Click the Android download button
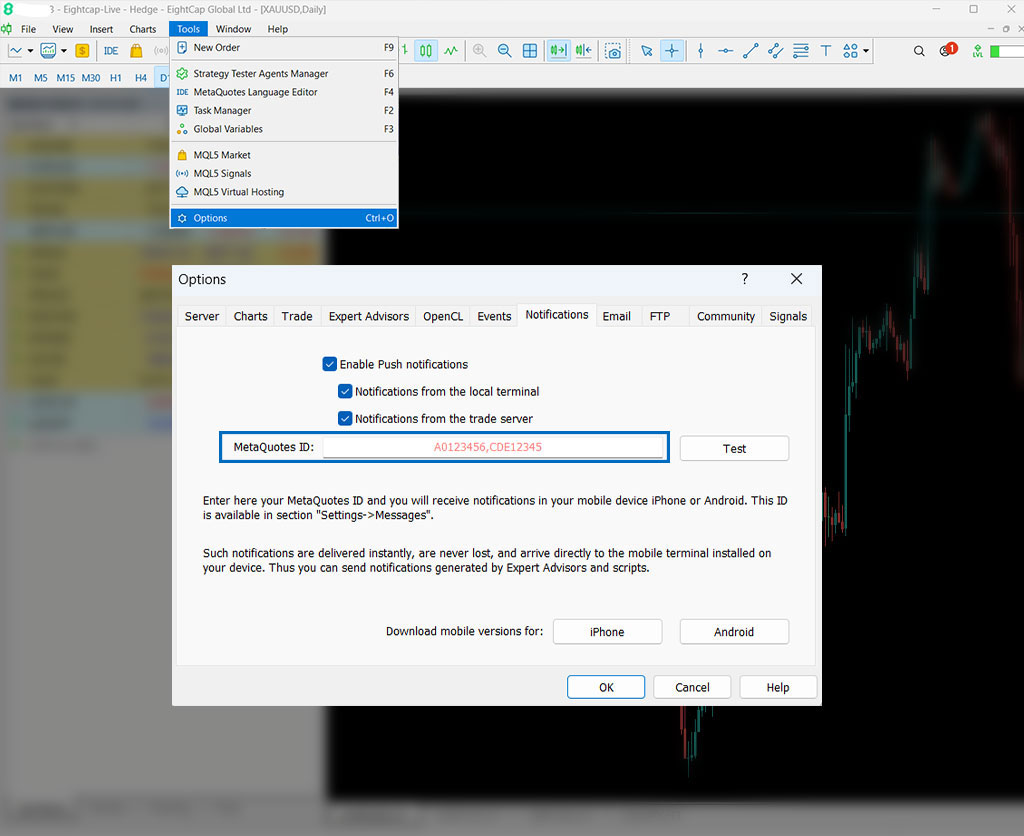The height and width of the screenshot is (836, 1024). click(734, 632)
